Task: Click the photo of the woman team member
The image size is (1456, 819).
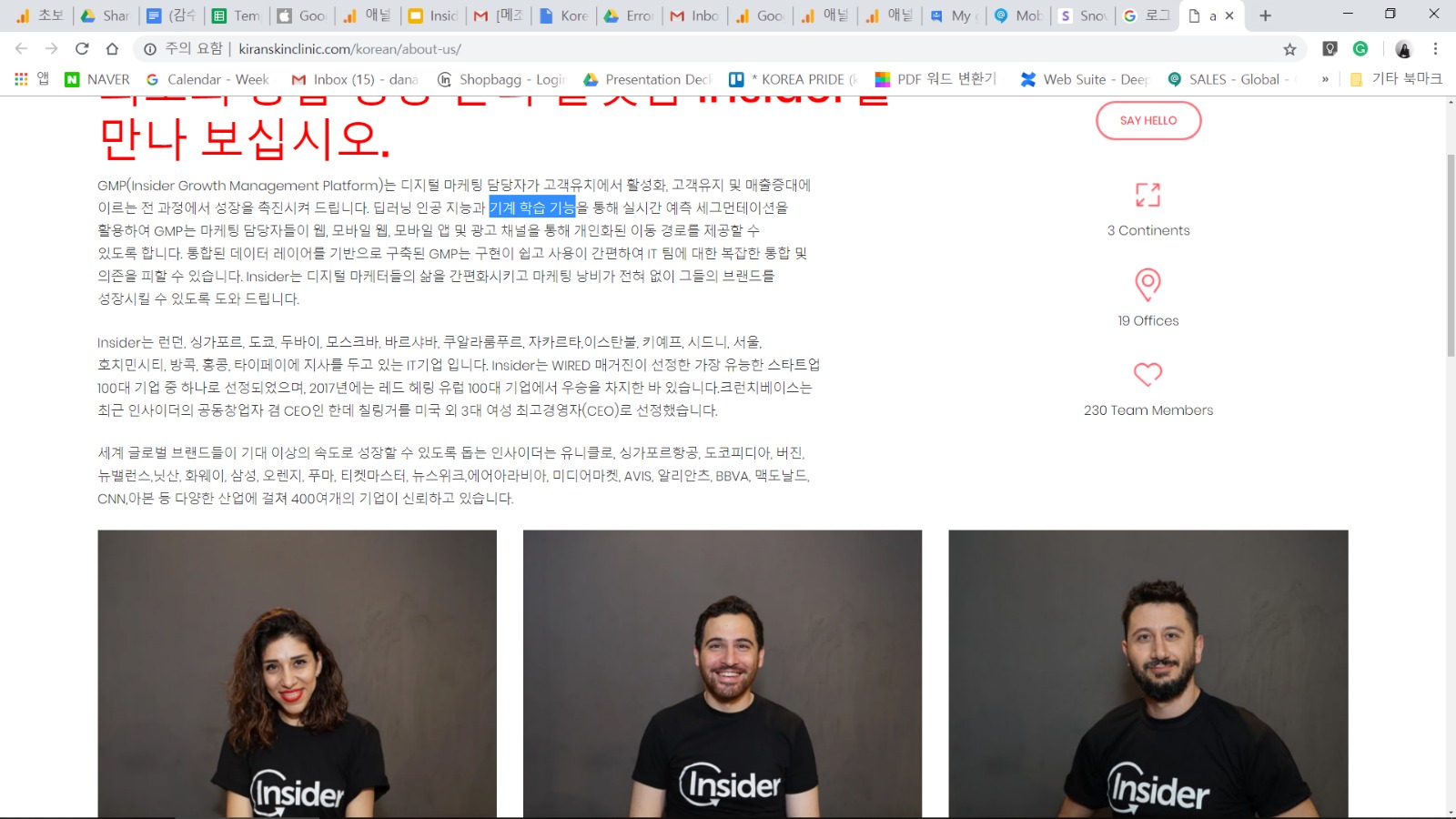Action: click(x=297, y=673)
